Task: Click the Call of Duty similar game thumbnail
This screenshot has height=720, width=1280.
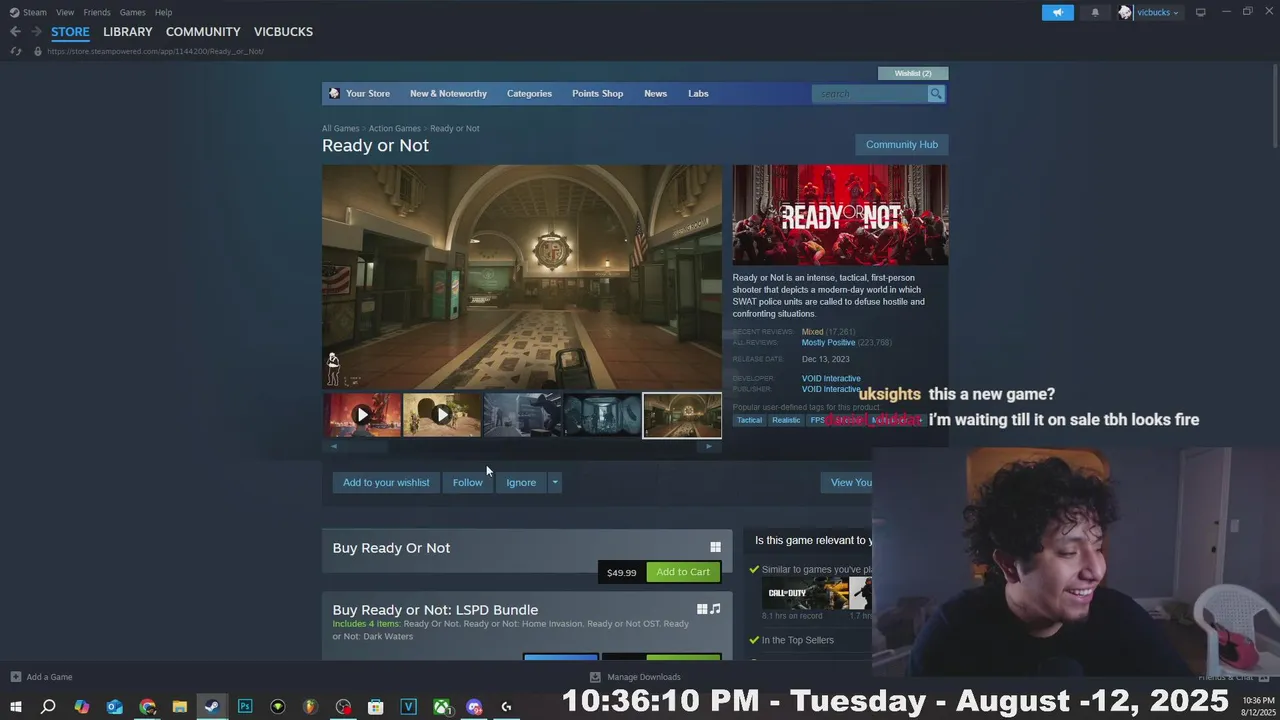Action: 804,593
